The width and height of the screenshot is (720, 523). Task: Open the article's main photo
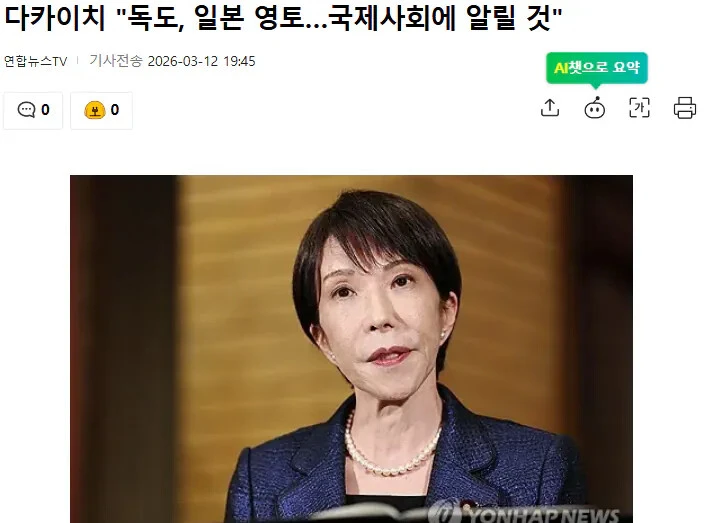click(x=351, y=349)
